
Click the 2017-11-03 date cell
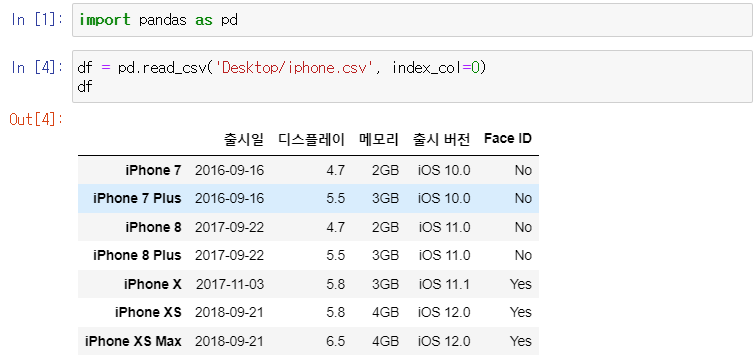(x=230, y=284)
